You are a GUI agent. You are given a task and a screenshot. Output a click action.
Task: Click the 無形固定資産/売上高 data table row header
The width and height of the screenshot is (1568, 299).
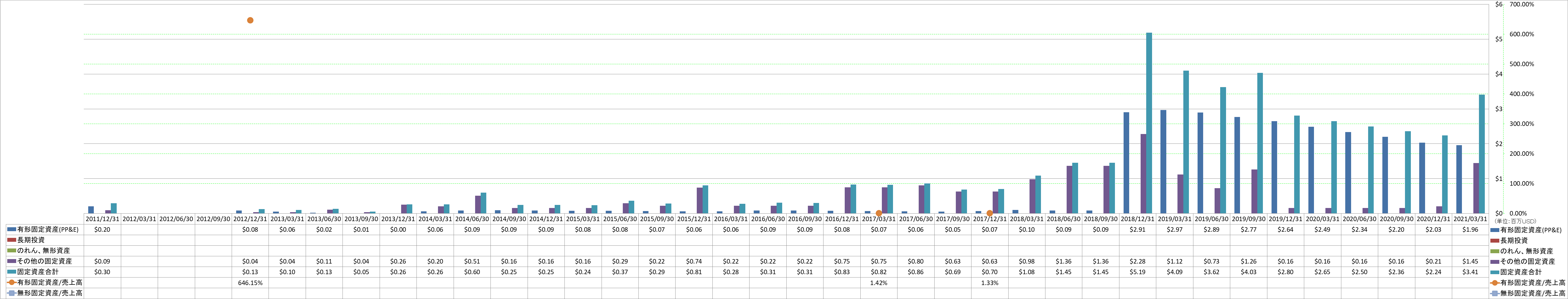(45, 293)
